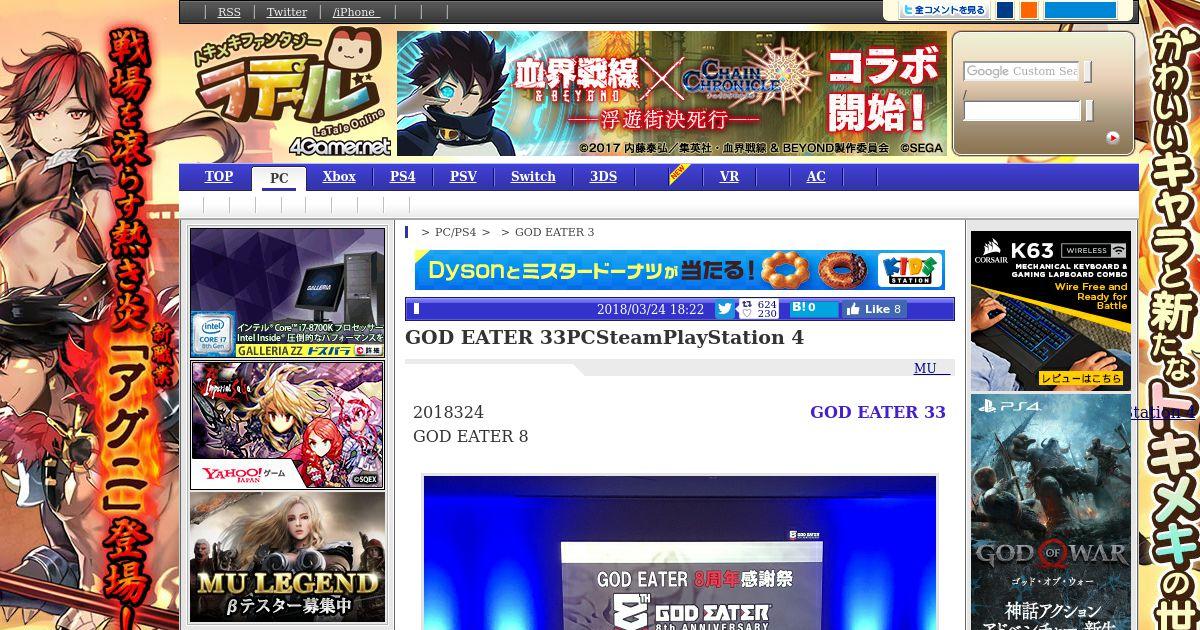The height and width of the screenshot is (630, 1200).
Task: Click the 全コメントを見る Twitter comments button
Action: (943, 10)
